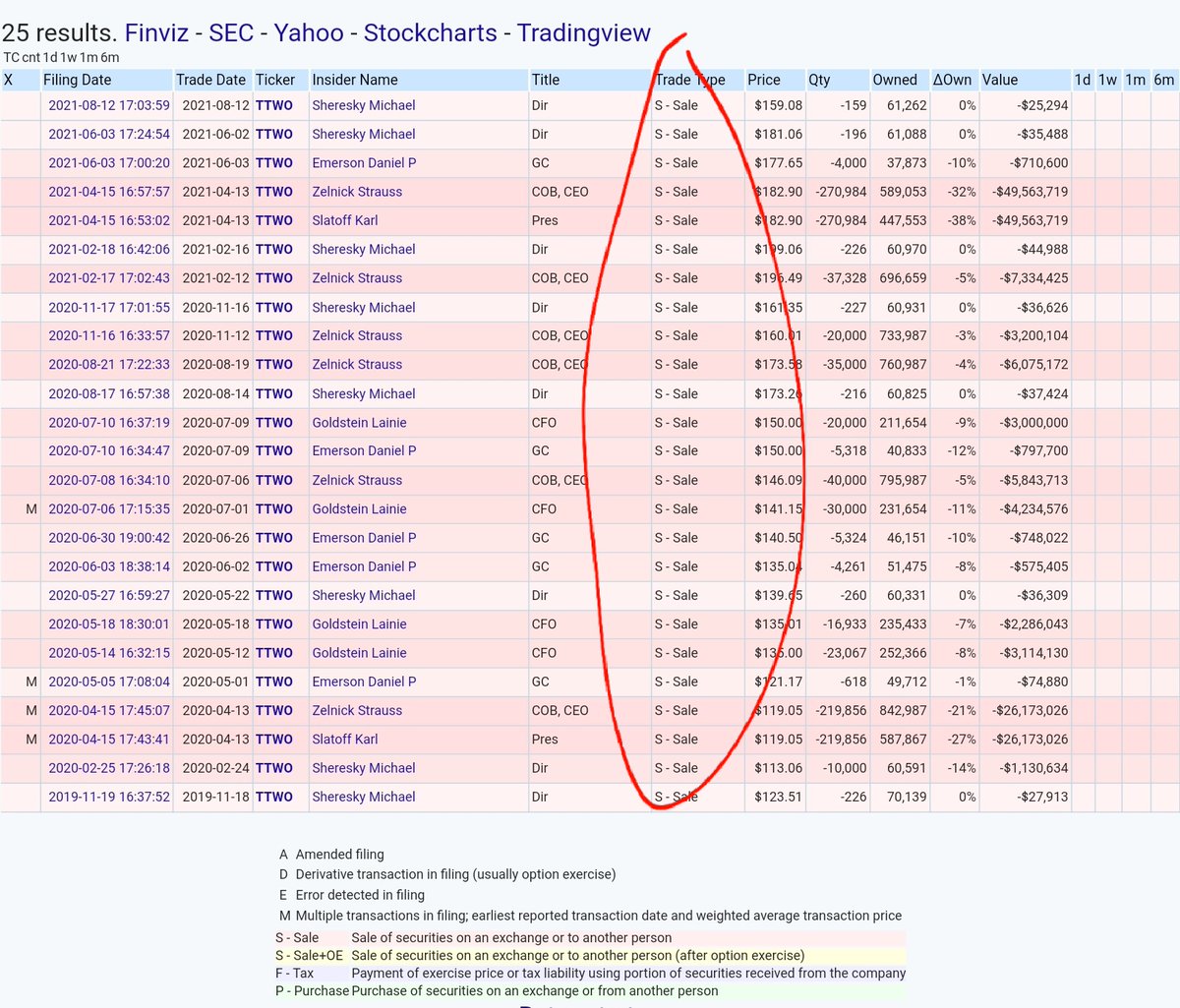Open filing dated 2020-05-27 16:59:27

[x=109, y=595]
